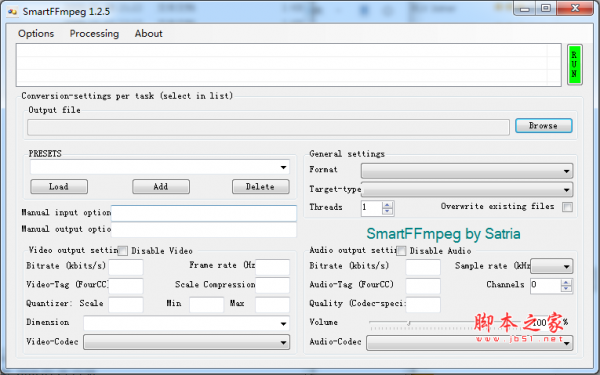Click the Quality (Codec-specific) field
600x375 pixels.
coord(423,305)
